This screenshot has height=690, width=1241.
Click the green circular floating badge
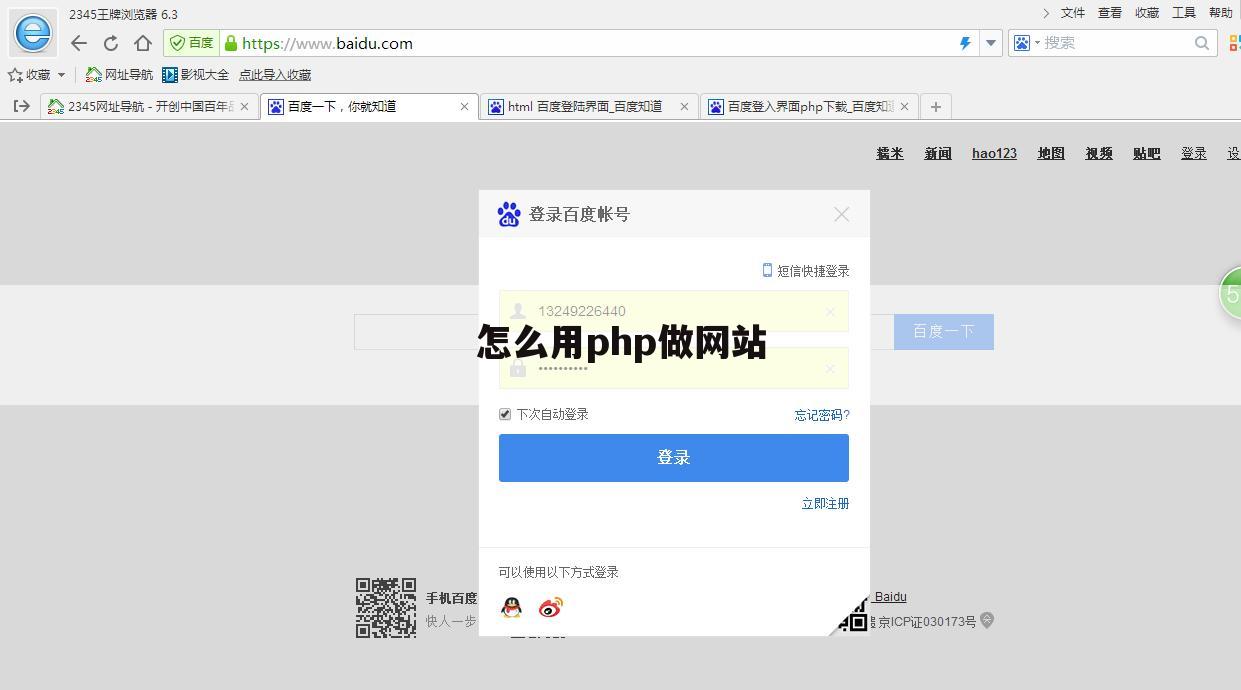tap(1231, 294)
